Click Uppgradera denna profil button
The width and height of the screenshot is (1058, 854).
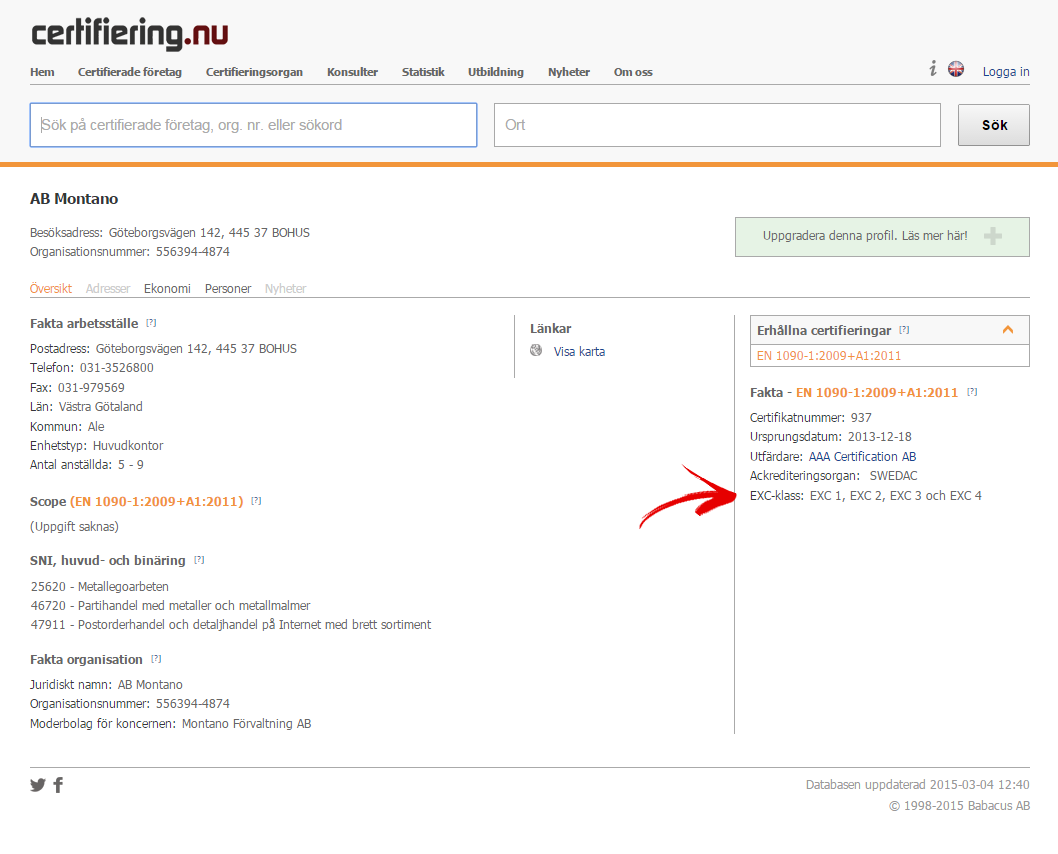(x=882, y=237)
